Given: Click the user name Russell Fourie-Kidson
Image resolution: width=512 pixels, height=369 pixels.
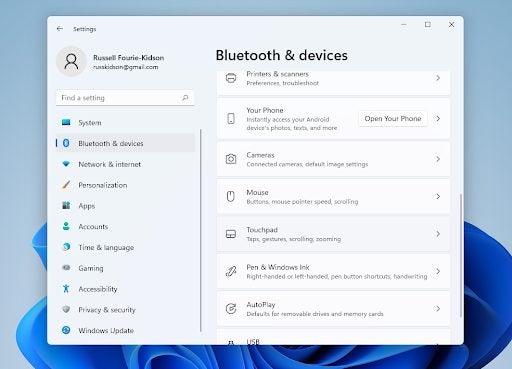Looking at the screenshot, I should (128, 58).
